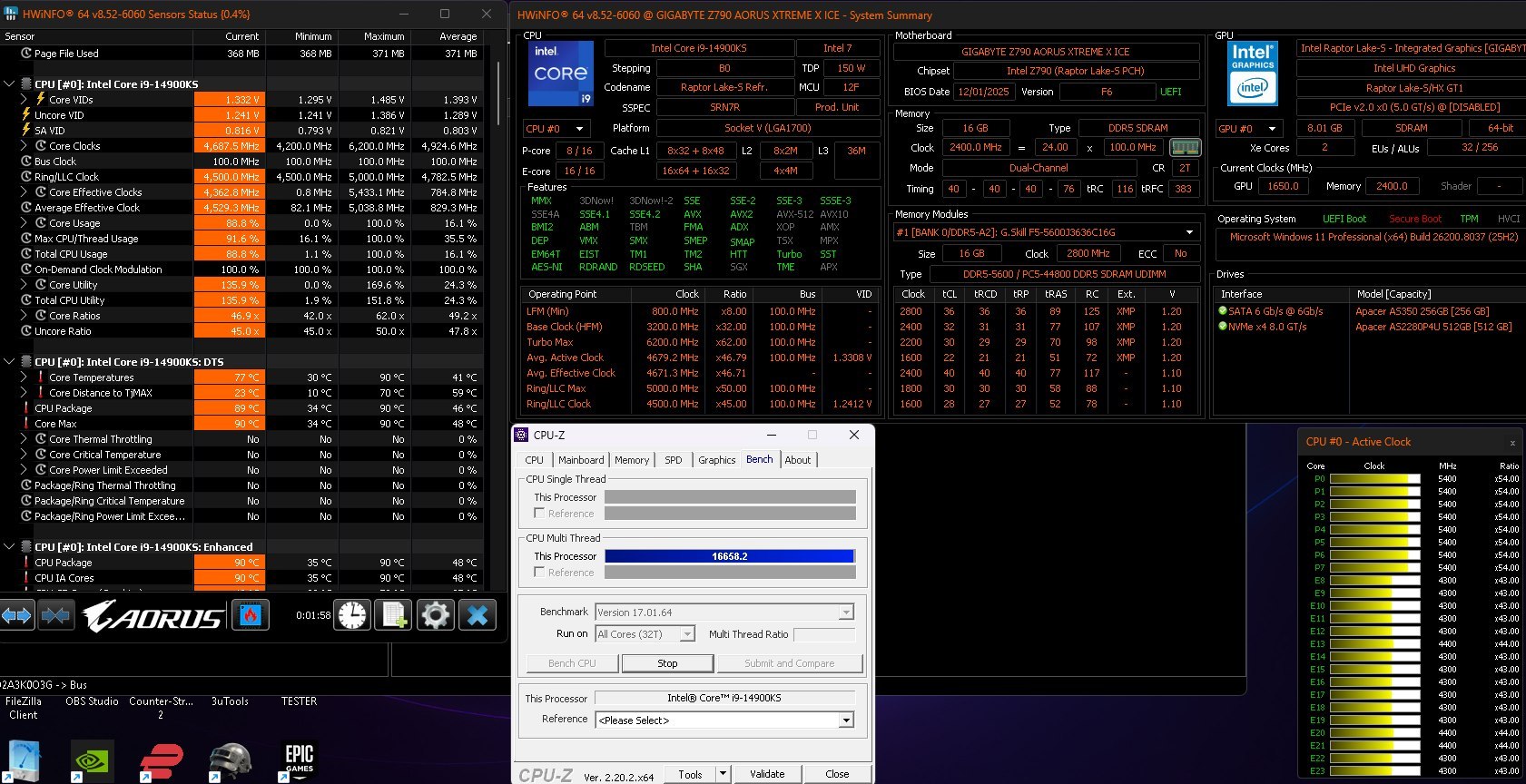Switch to the Graphics tab in CPU-Z
1526x784 pixels.
coord(717,460)
